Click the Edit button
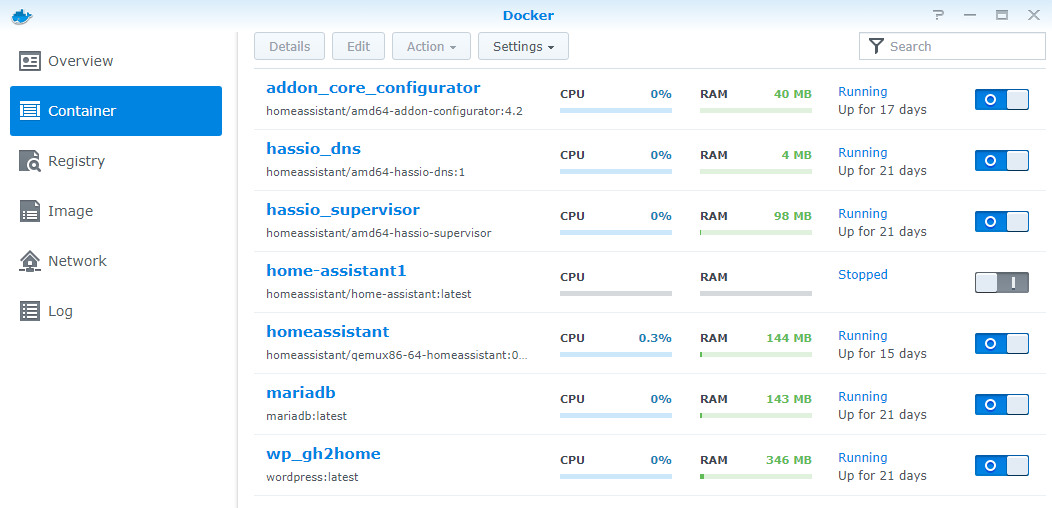The image size is (1052, 508). point(358,46)
